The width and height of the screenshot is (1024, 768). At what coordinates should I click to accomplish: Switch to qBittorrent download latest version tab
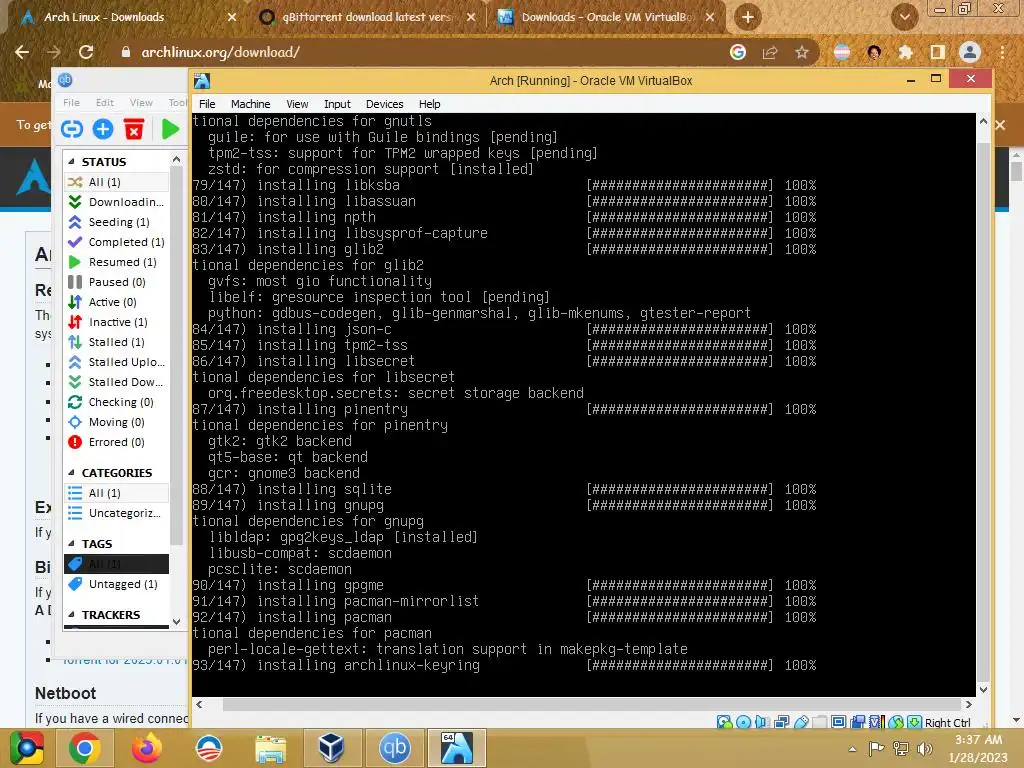pos(366,17)
